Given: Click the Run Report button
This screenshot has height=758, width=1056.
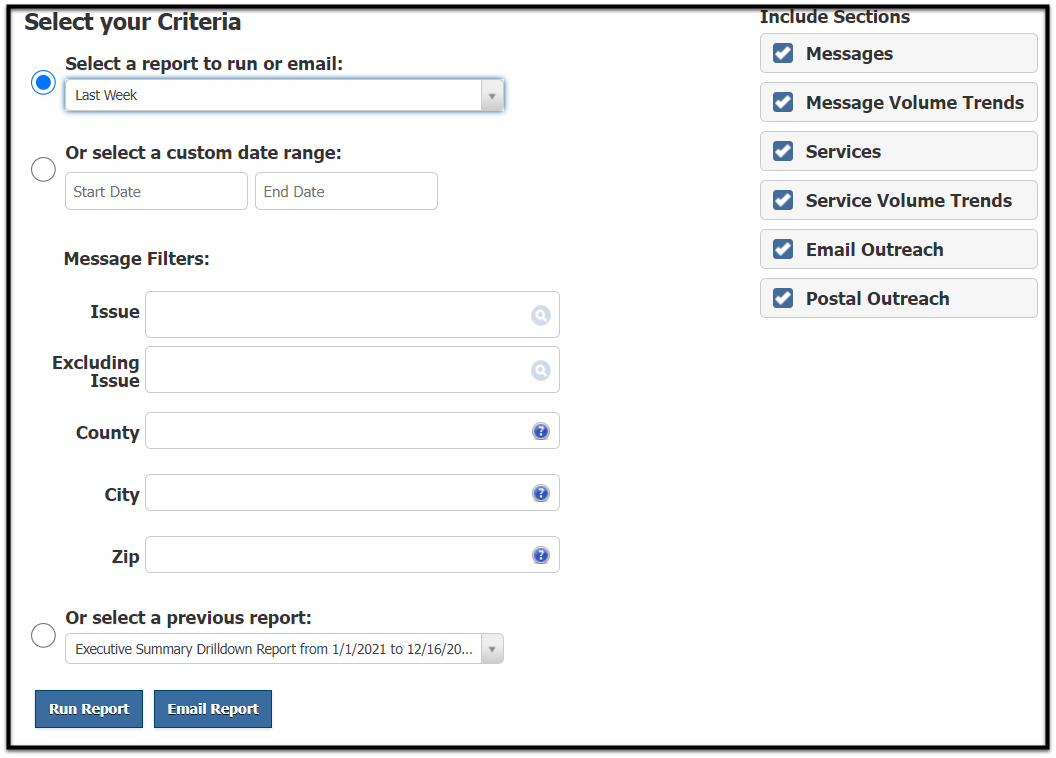Looking at the screenshot, I should coord(89,709).
